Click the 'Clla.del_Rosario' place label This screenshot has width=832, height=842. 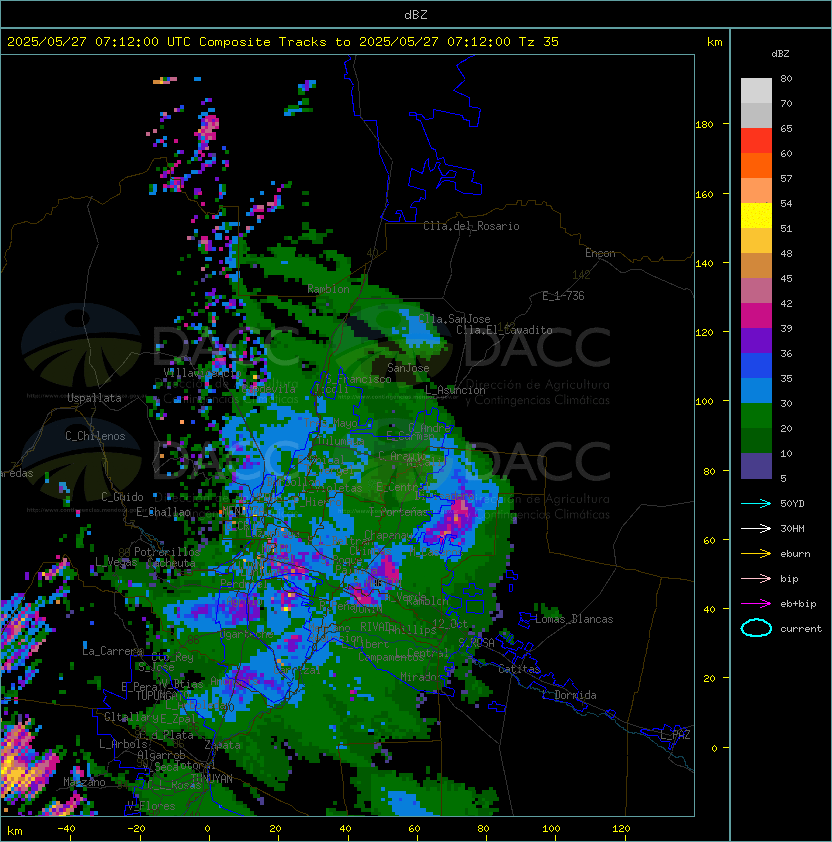click(471, 226)
